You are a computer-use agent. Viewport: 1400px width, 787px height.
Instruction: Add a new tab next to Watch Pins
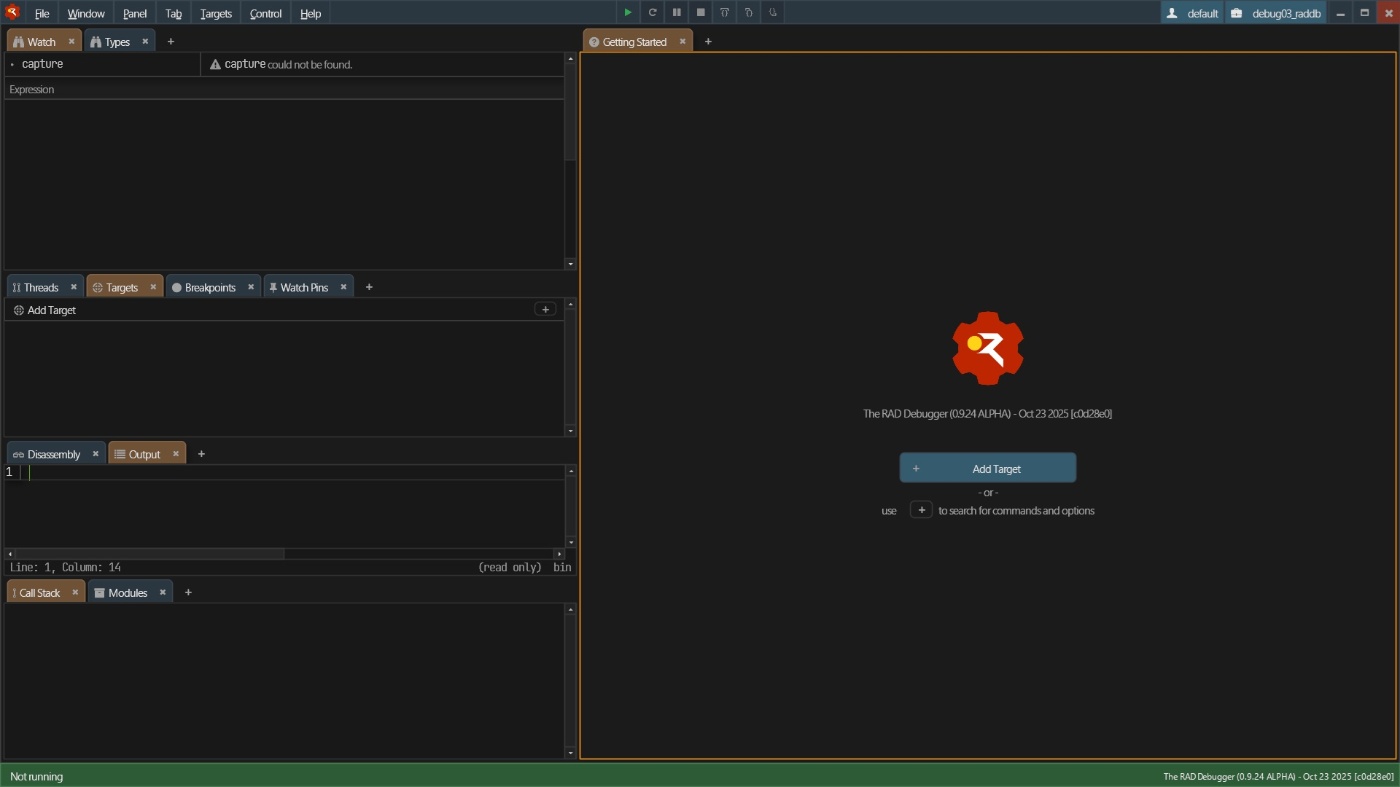[369, 287]
